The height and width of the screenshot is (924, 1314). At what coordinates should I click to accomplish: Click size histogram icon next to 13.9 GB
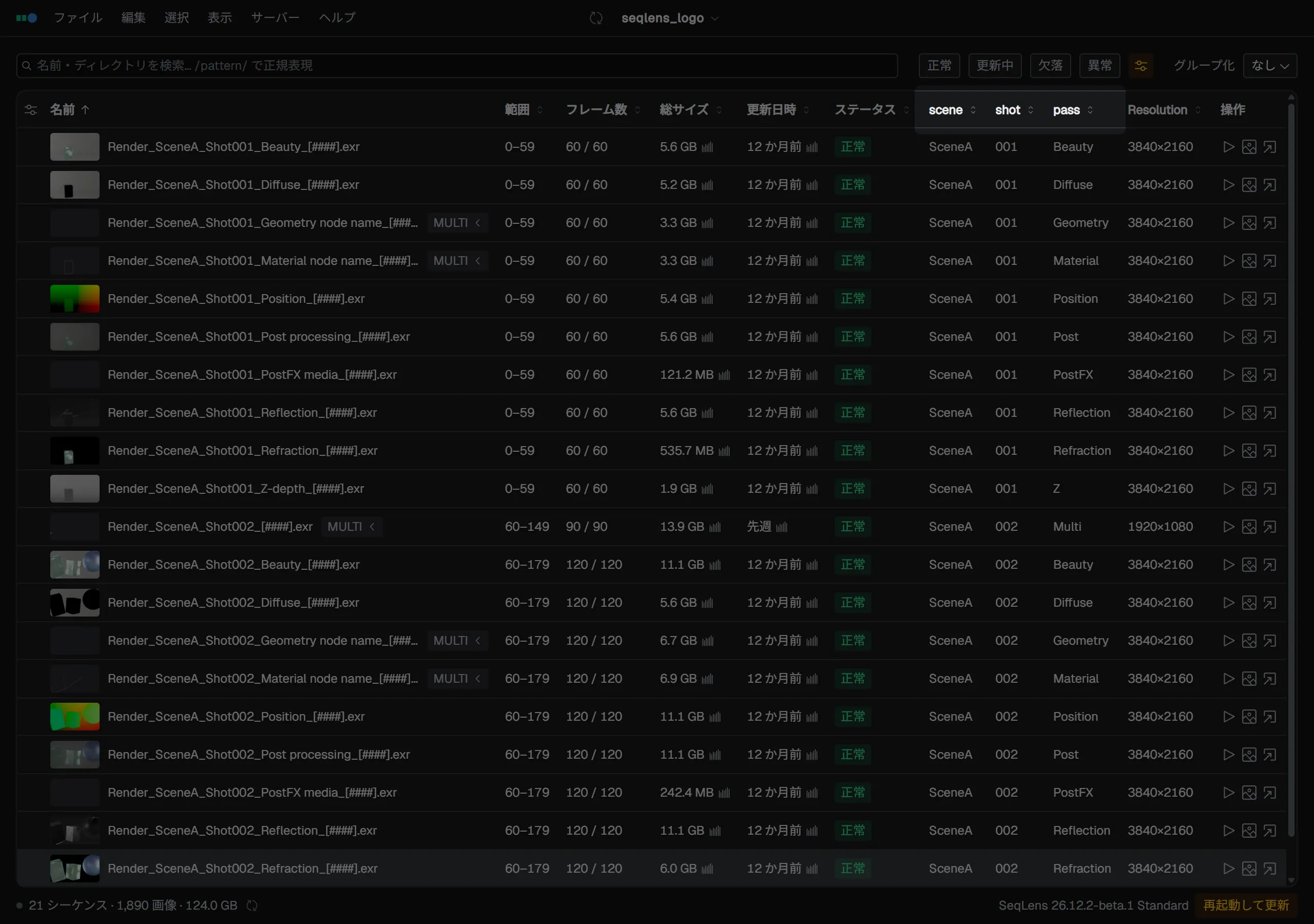pyautogui.click(x=715, y=527)
